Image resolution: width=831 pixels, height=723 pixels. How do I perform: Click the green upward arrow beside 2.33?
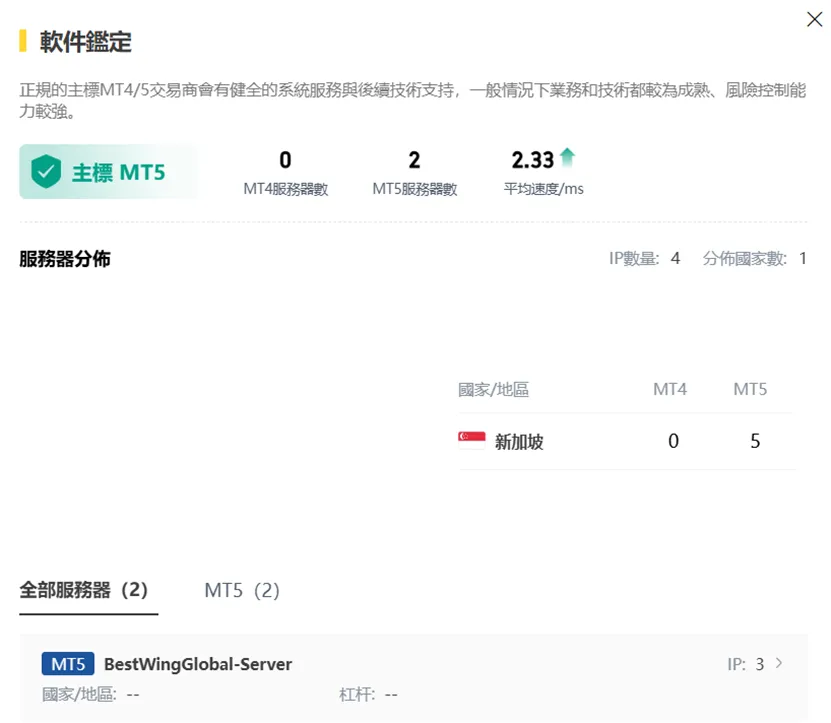(567, 157)
